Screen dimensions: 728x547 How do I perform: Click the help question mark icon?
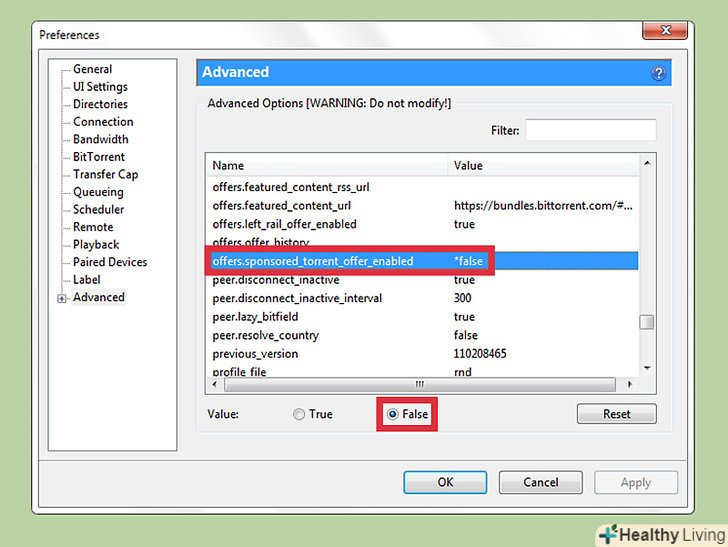point(658,73)
